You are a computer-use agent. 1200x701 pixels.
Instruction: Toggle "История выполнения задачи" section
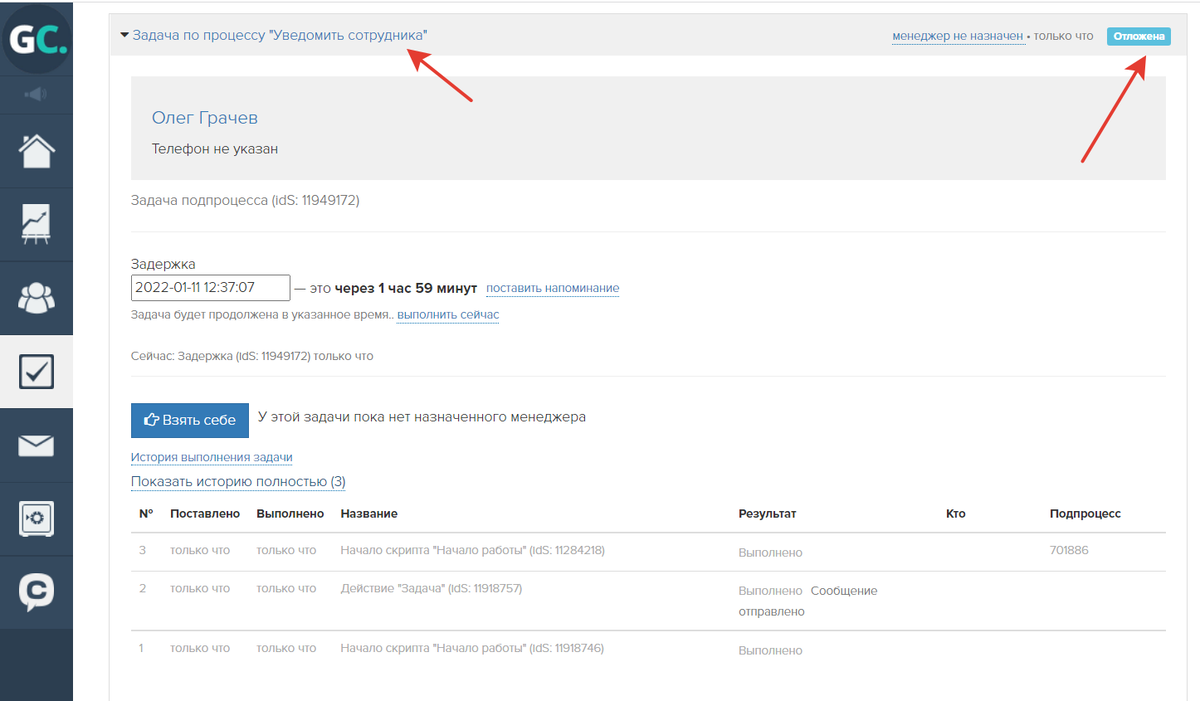coord(211,457)
